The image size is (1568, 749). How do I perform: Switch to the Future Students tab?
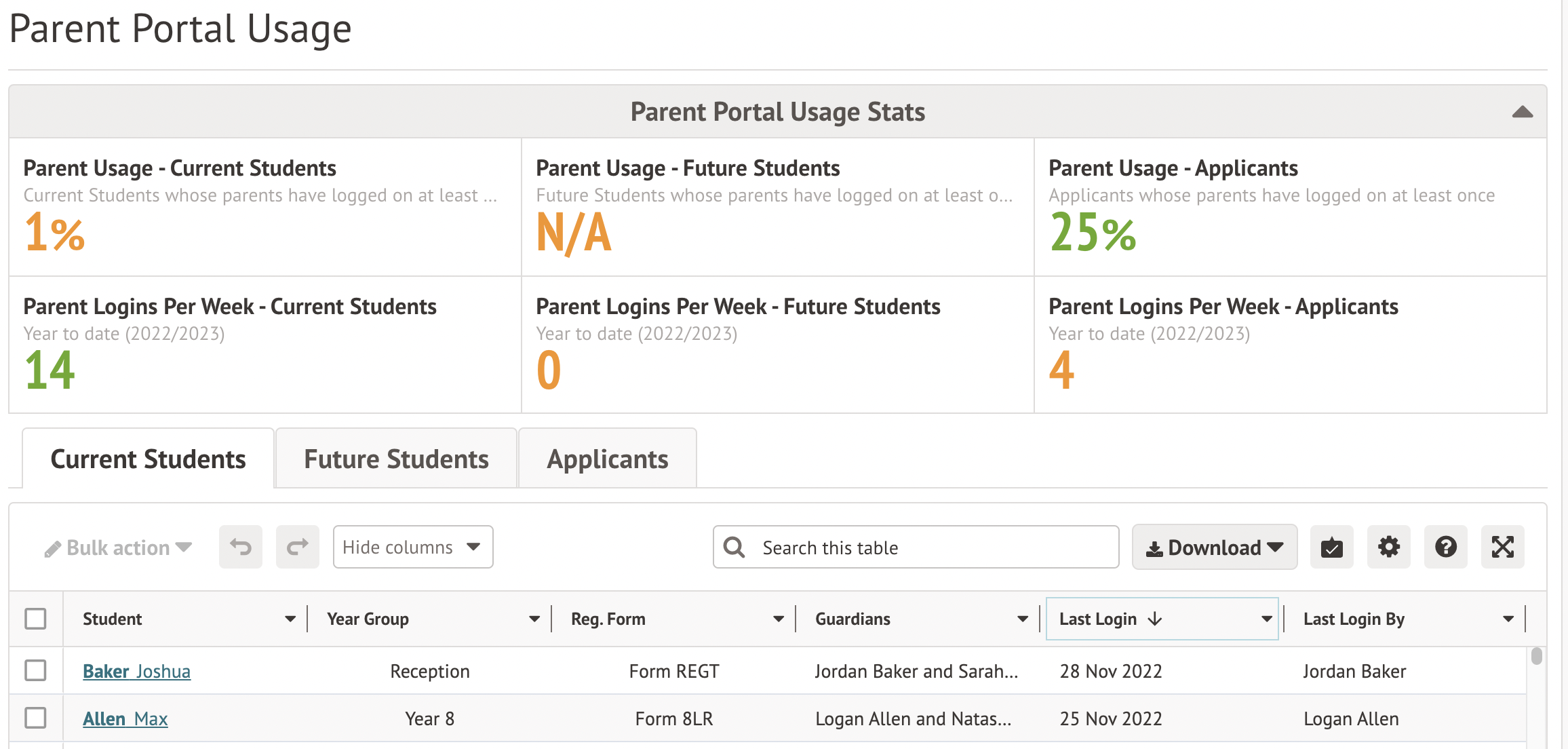click(x=396, y=459)
